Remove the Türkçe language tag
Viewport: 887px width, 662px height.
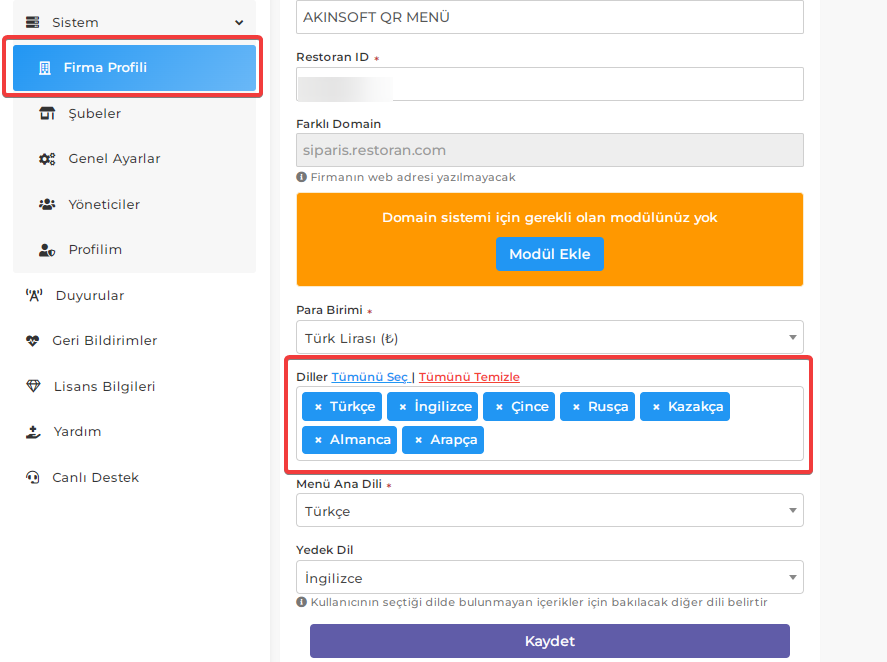coord(318,407)
